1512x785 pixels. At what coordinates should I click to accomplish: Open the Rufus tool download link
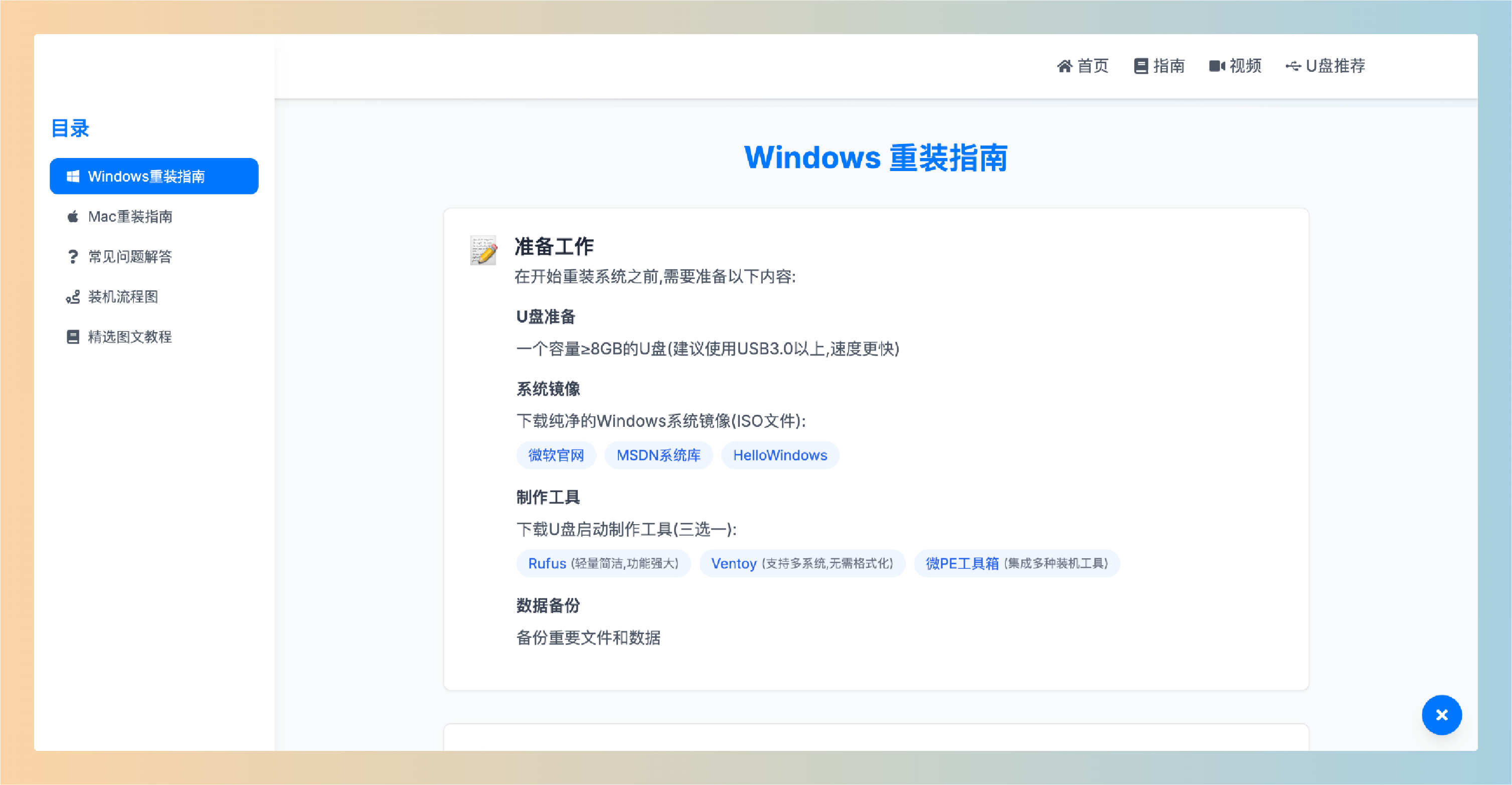pyautogui.click(x=547, y=564)
